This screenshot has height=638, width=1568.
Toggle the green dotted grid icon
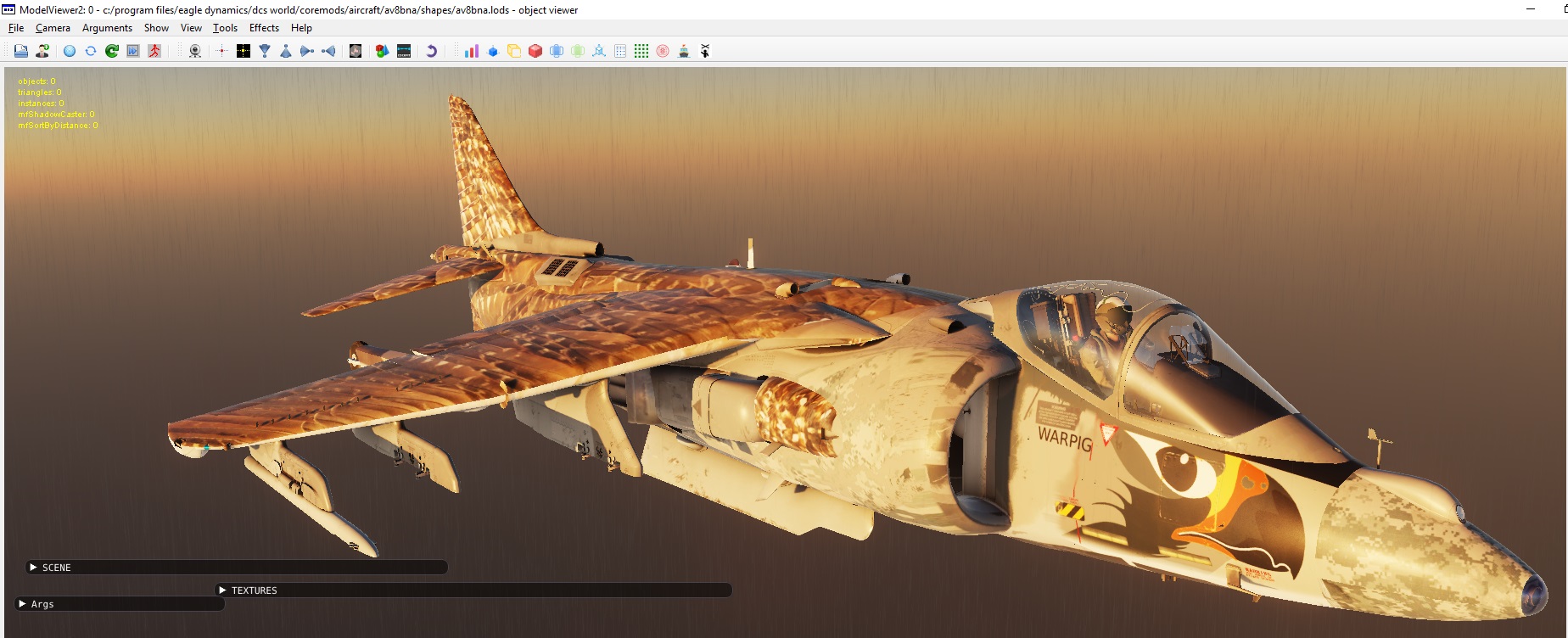[x=641, y=51]
